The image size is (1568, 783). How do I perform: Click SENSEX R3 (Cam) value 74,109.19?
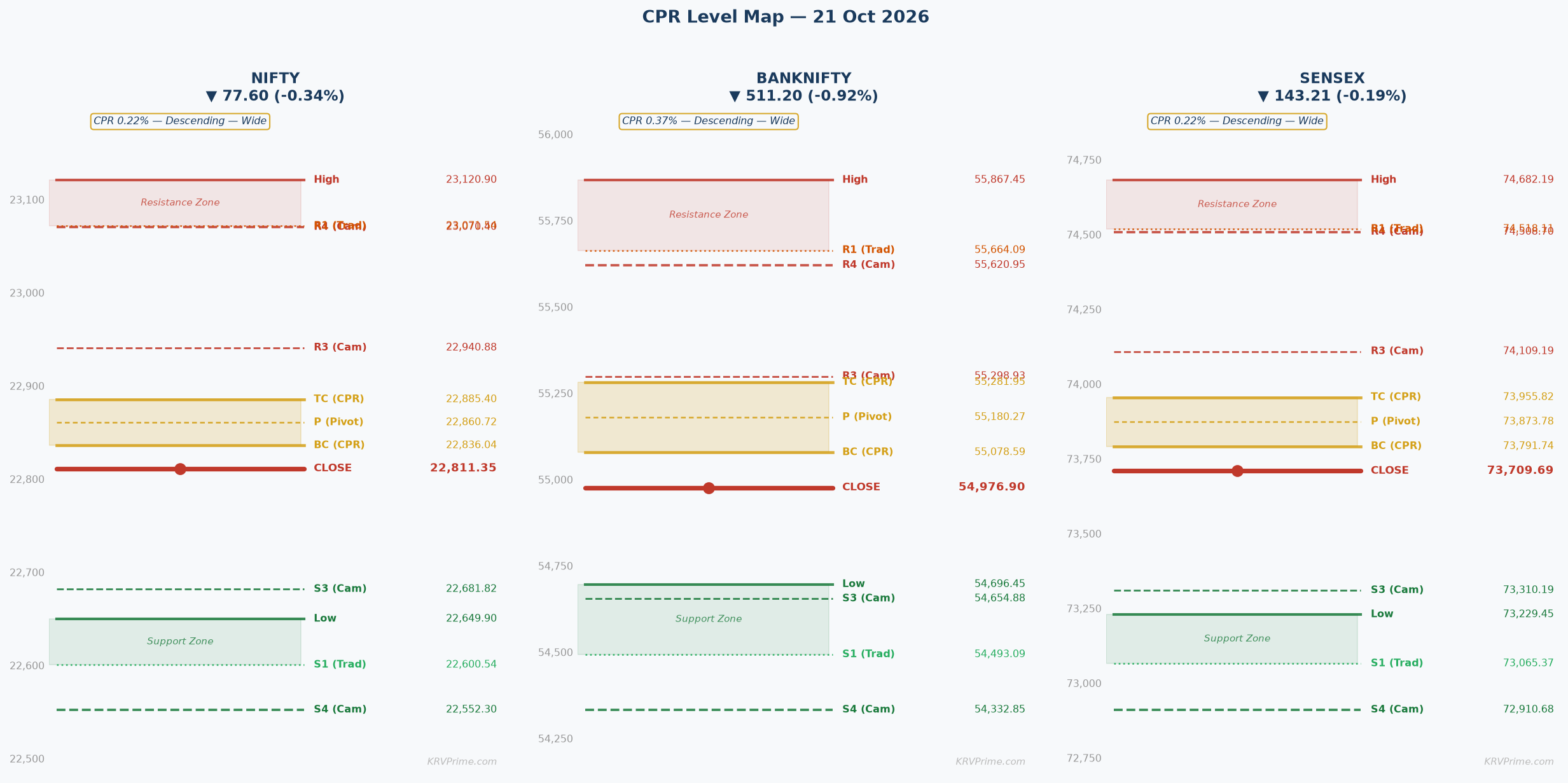[1529, 351]
